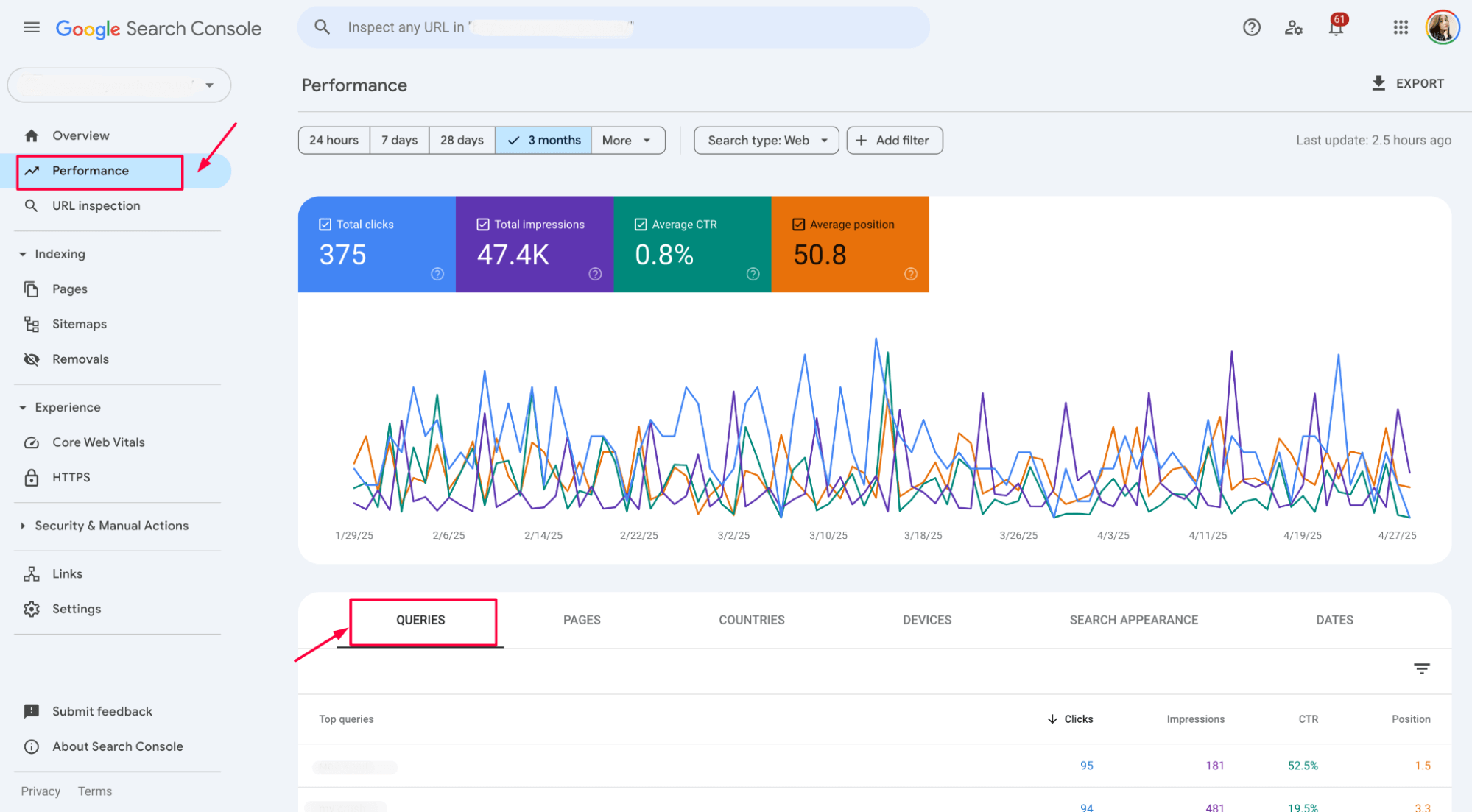Image resolution: width=1472 pixels, height=812 pixels.
Task: Click the Export download icon
Action: click(1378, 82)
